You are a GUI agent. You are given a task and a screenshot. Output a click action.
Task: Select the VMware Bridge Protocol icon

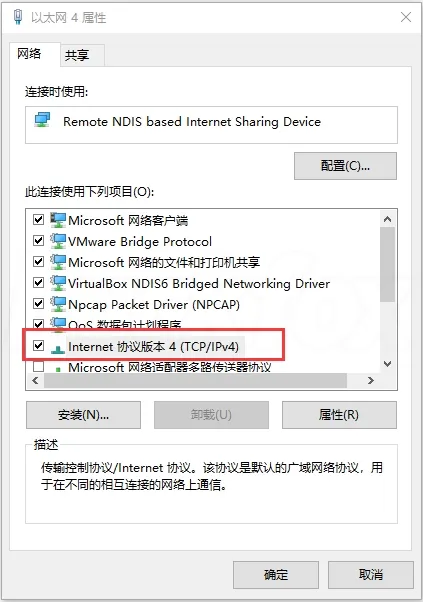(x=58, y=241)
